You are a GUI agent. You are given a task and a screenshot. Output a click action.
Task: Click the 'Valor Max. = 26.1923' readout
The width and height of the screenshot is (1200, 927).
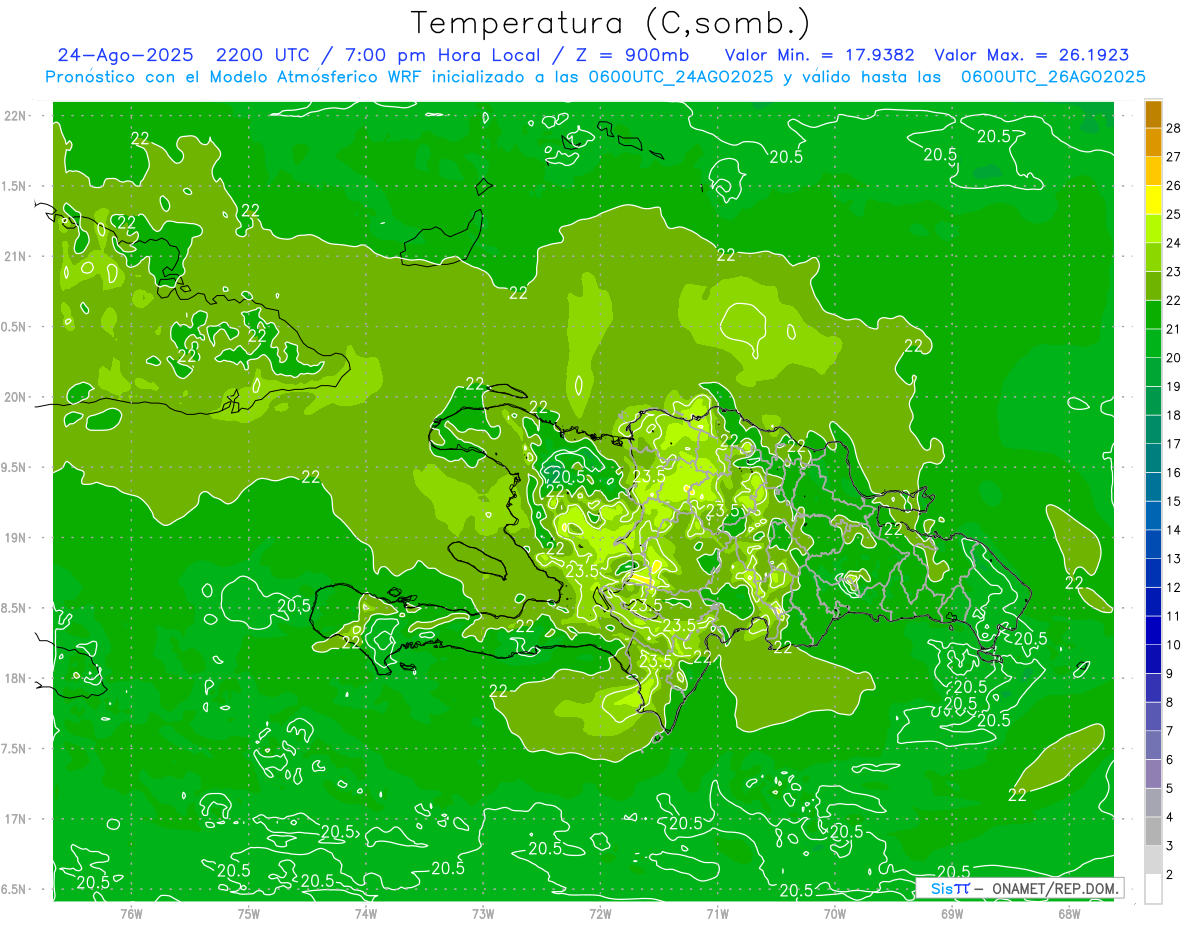point(1031,55)
